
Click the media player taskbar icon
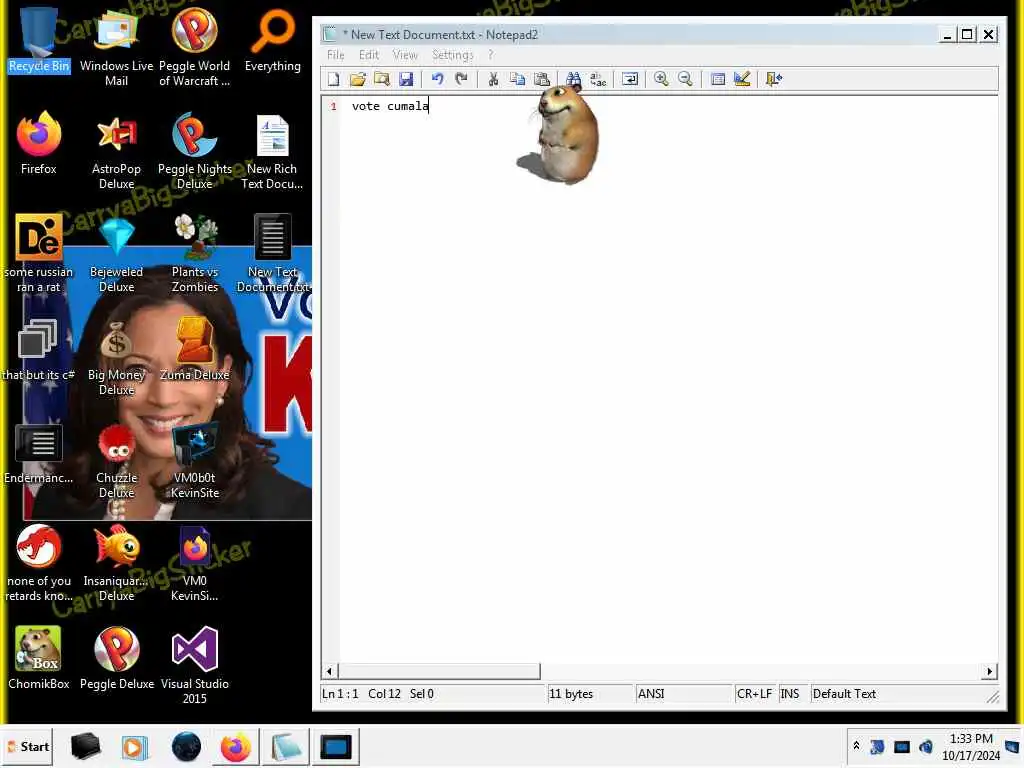coord(135,746)
